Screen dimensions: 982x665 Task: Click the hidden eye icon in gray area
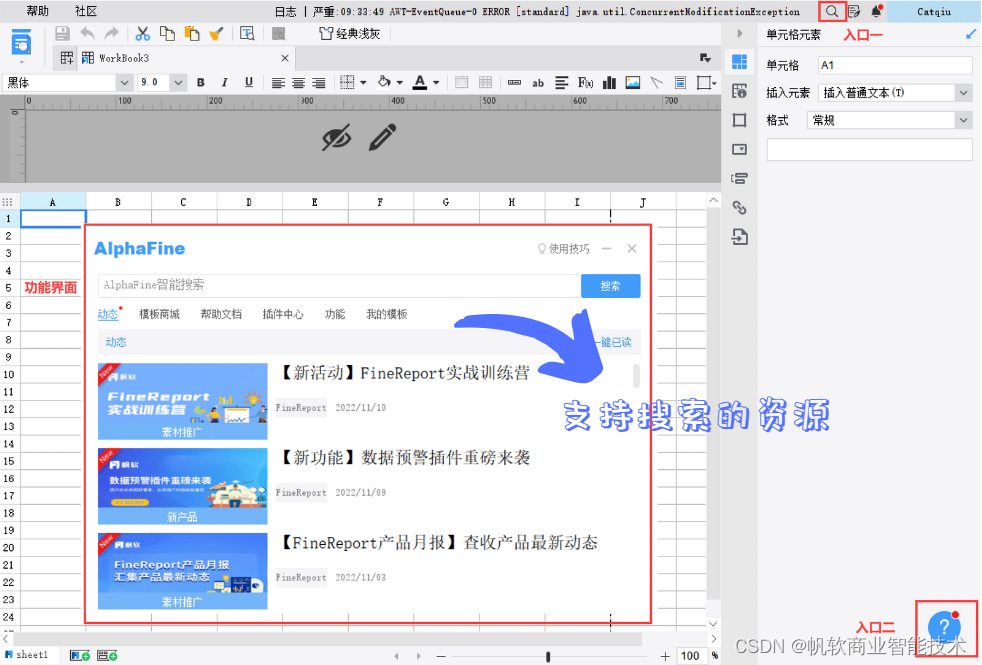(x=336, y=138)
